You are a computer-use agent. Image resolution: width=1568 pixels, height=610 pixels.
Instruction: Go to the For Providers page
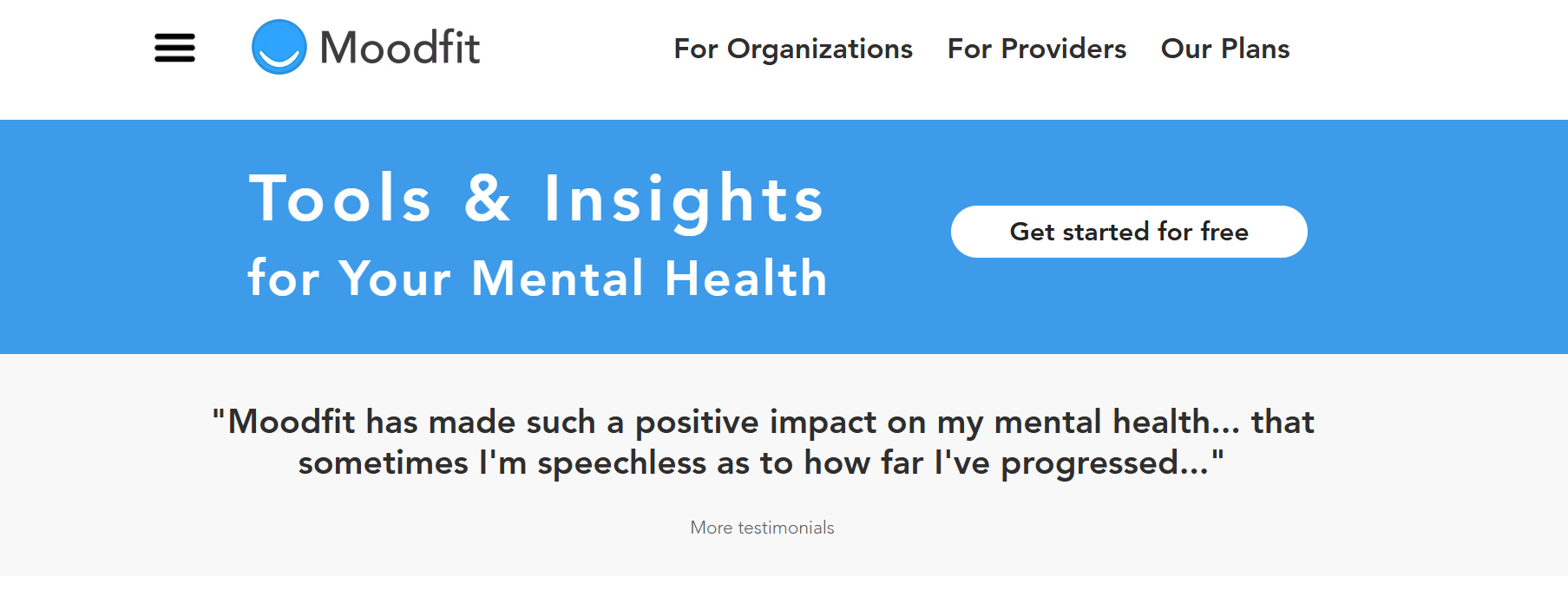(1037, 49)
